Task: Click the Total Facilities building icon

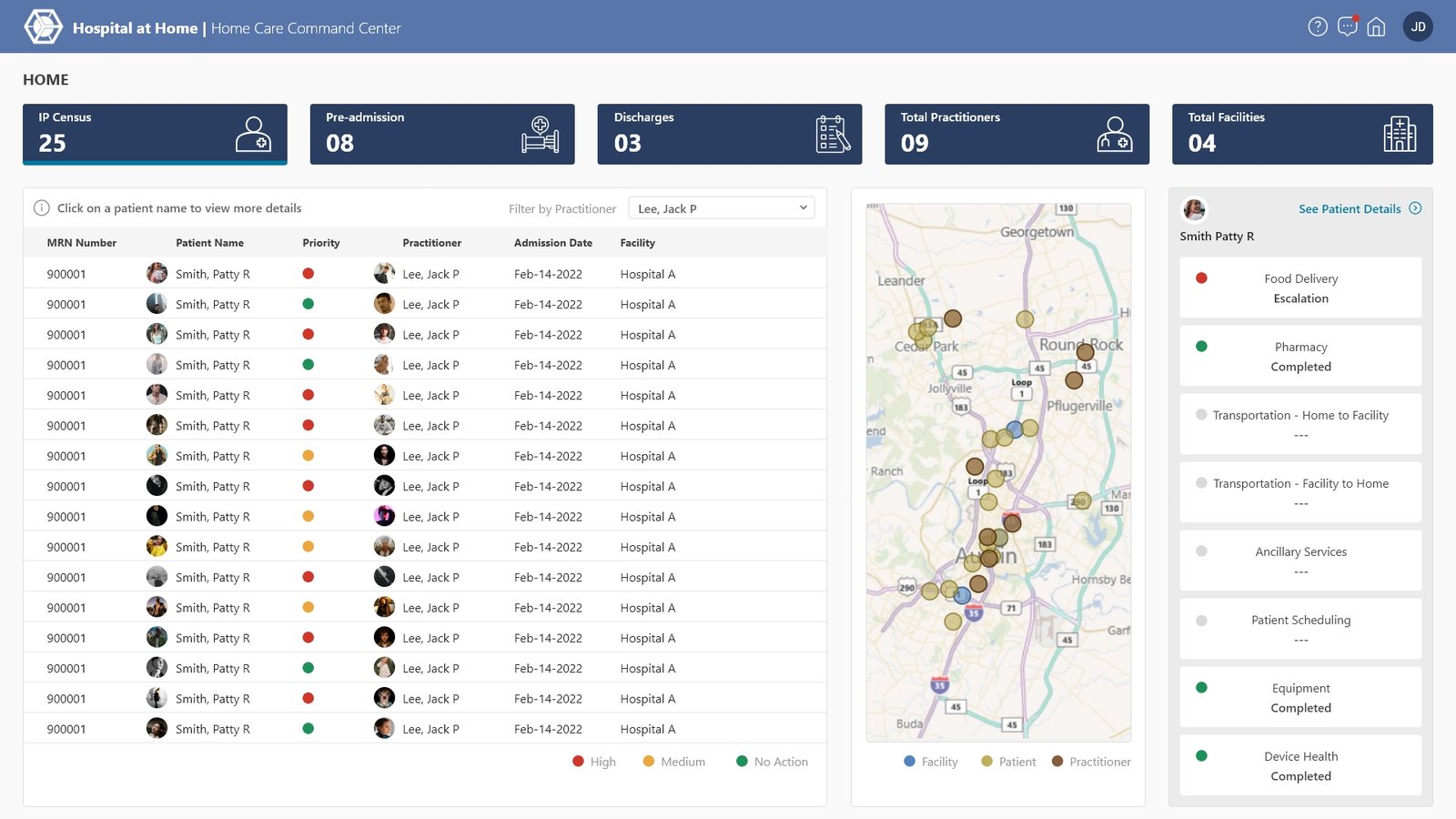Action: pyautogui.click(x=1399, y=135)
